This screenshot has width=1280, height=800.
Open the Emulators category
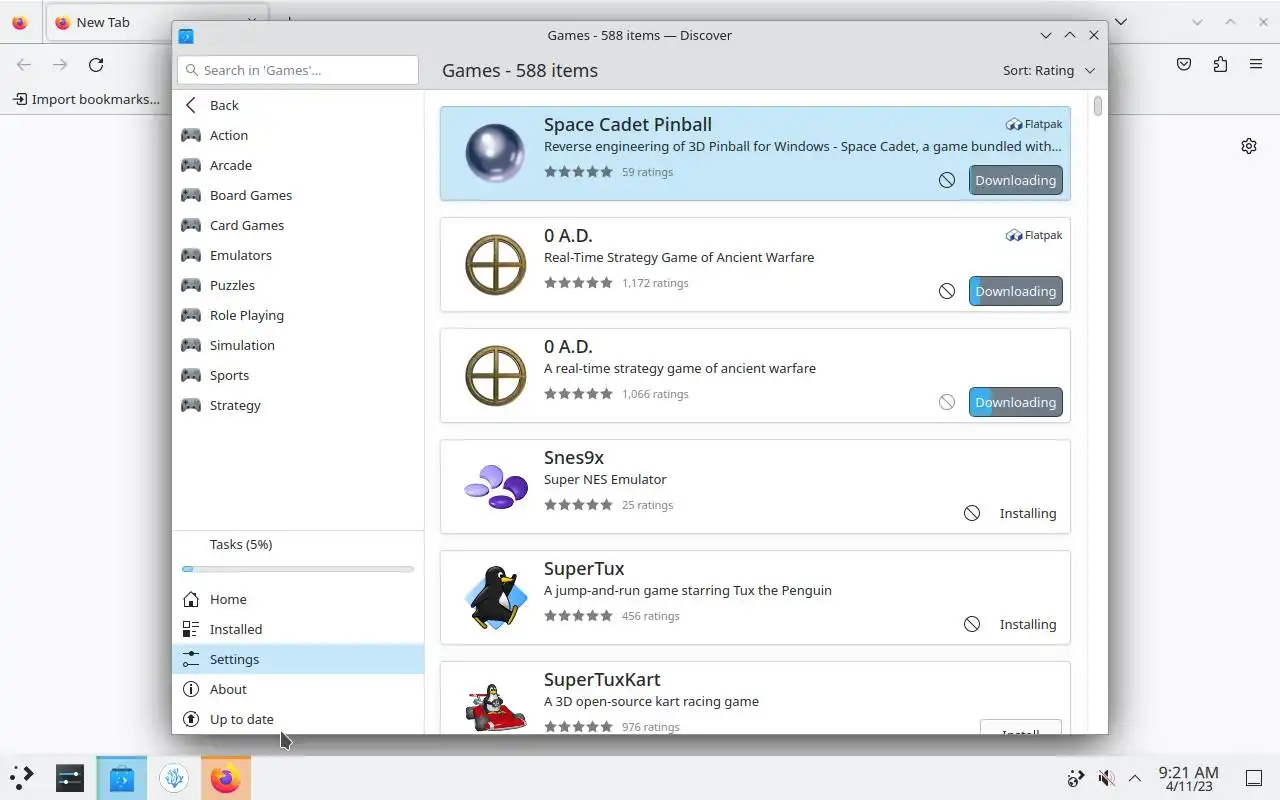[298, 255]
